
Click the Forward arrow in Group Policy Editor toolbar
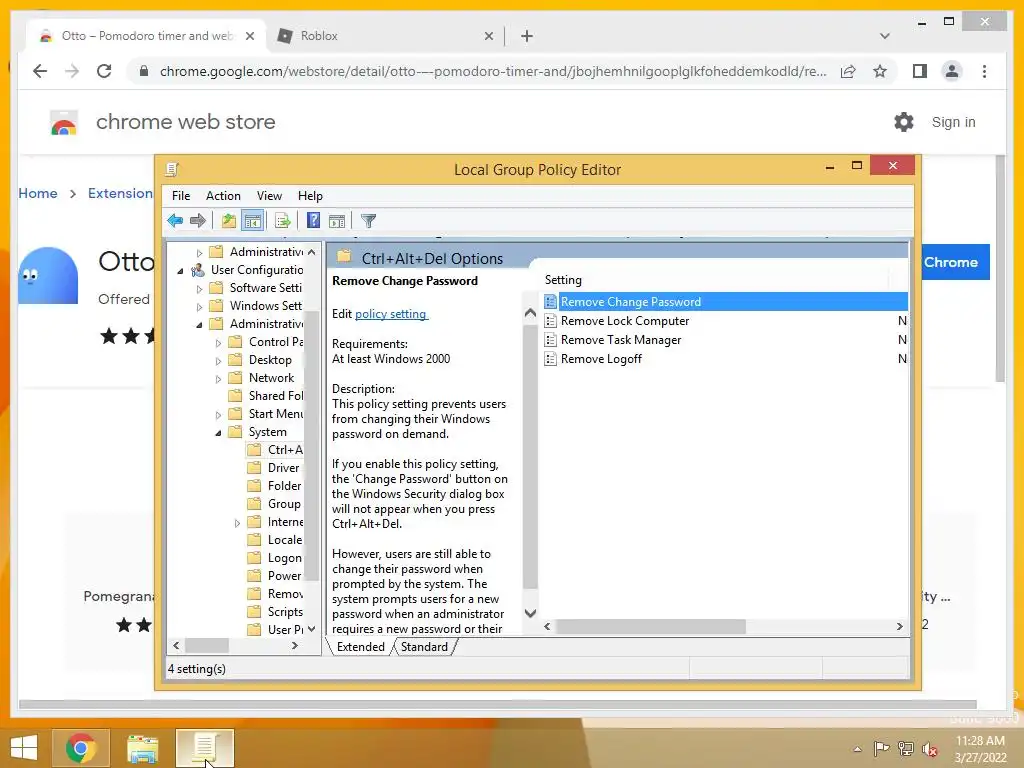pos(198,221)
